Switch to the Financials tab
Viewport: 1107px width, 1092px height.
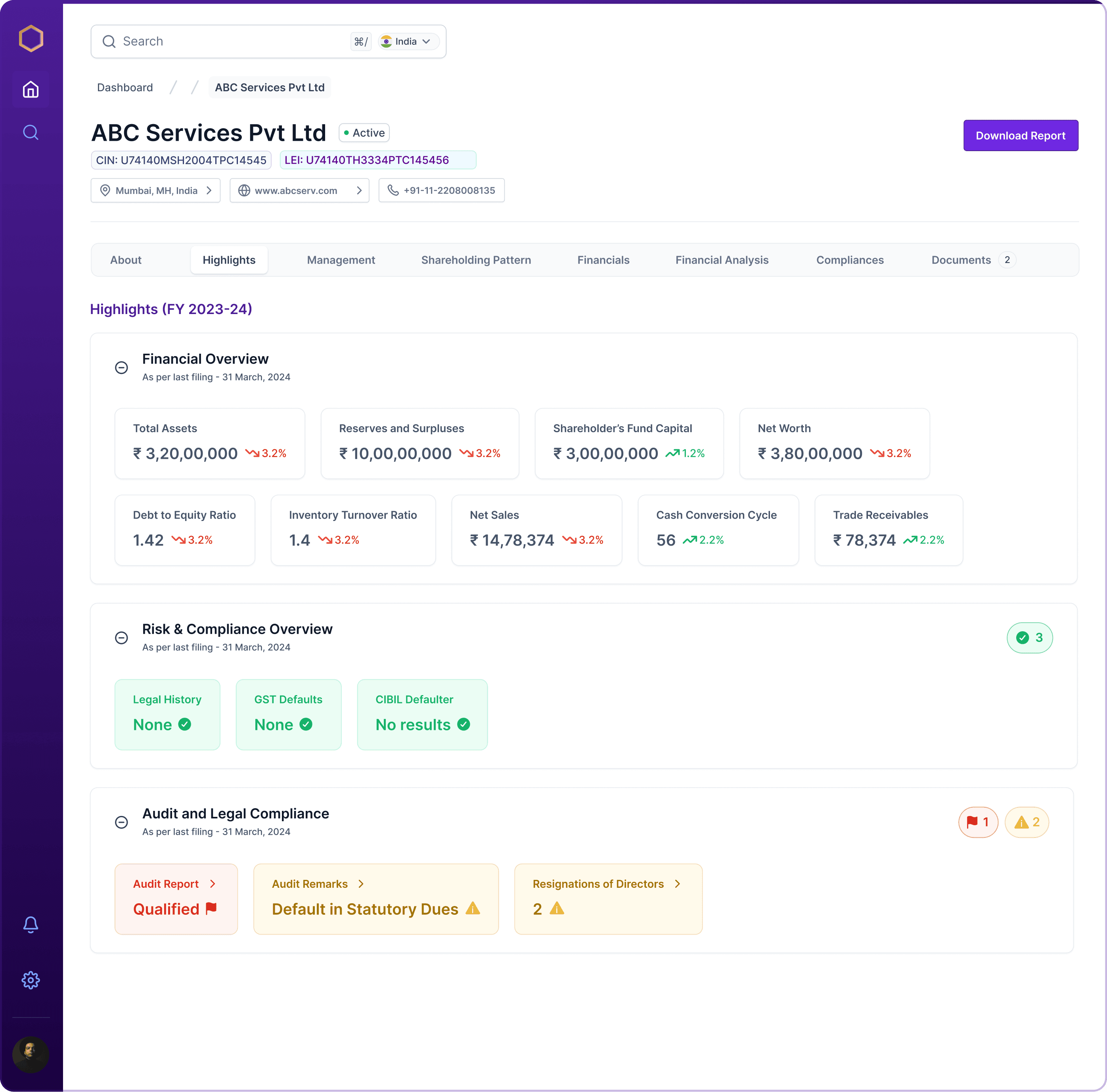tap(603, 260)
